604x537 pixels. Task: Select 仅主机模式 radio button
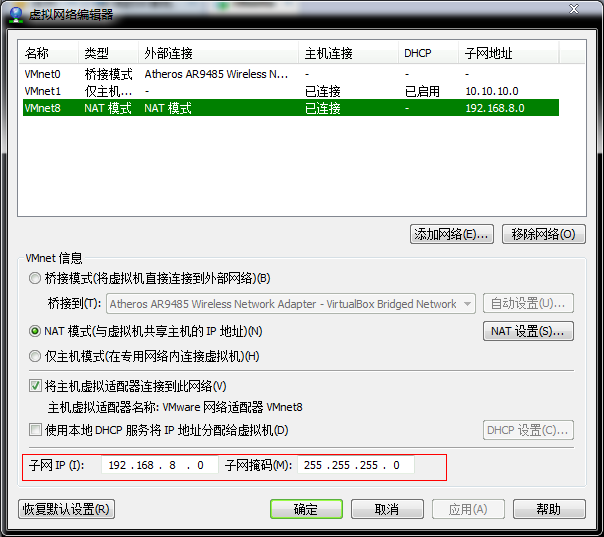point(35,356)
